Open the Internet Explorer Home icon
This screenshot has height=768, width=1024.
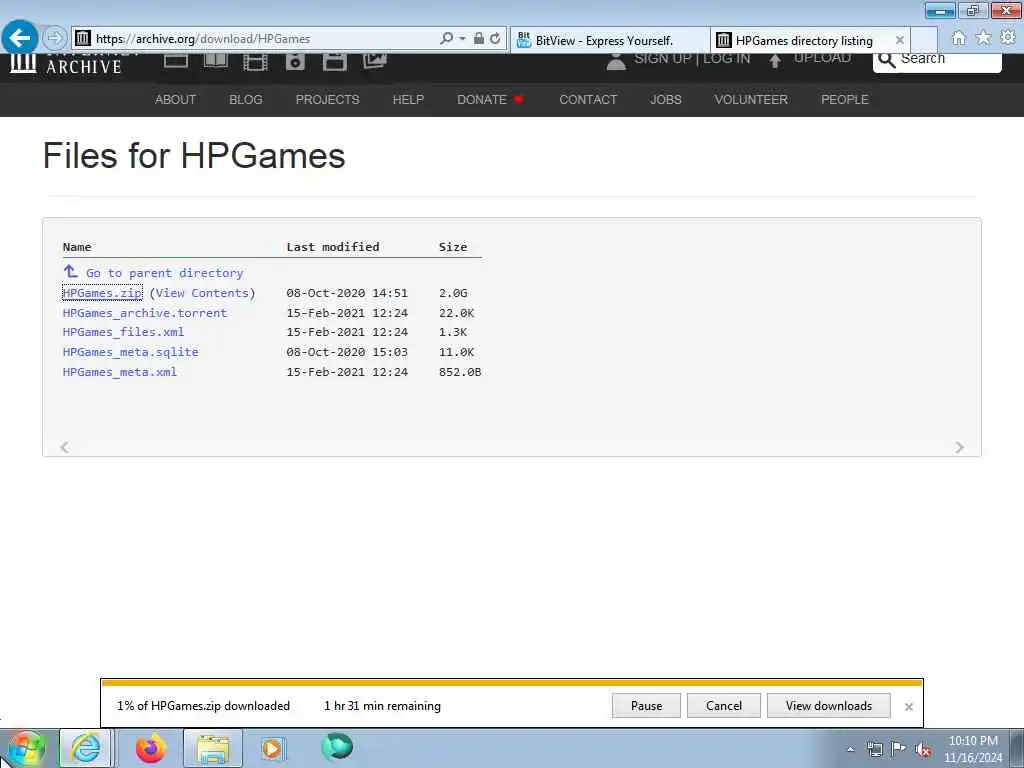coord(958,38)
